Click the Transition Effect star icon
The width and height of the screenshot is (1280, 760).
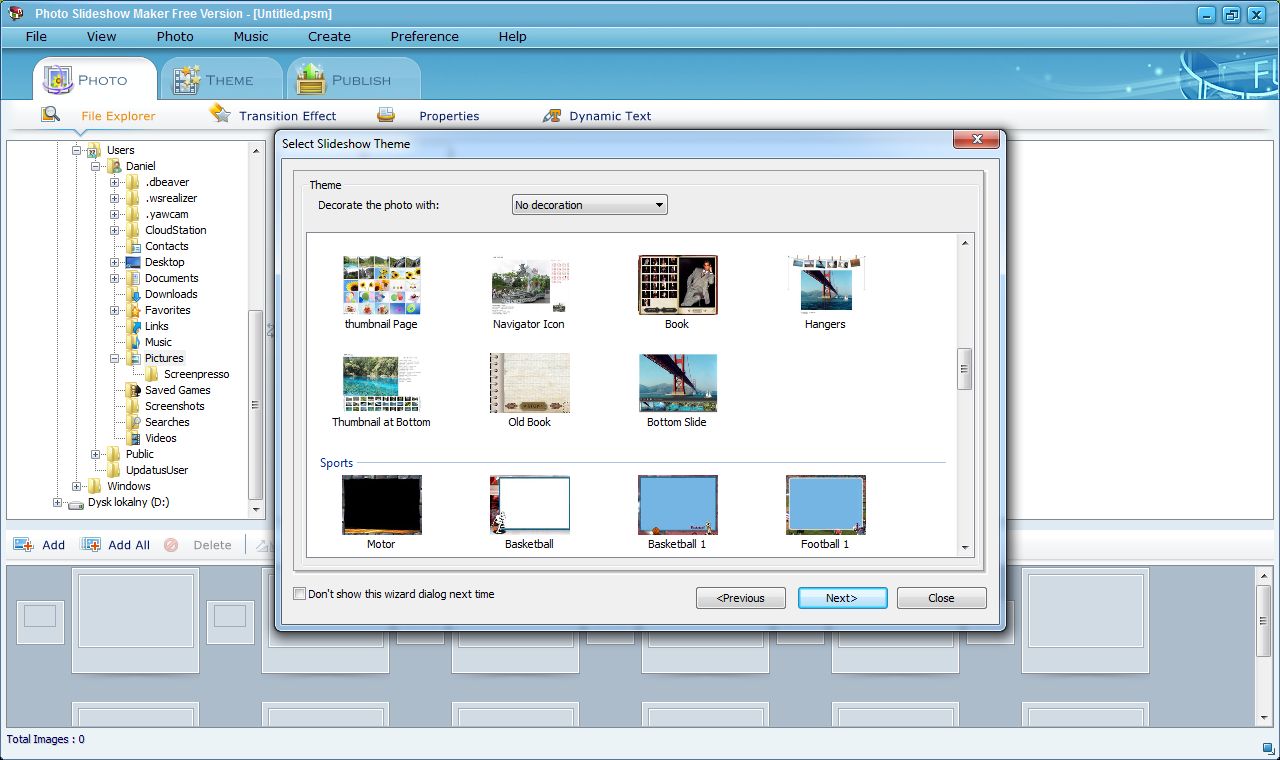point(220,113)
